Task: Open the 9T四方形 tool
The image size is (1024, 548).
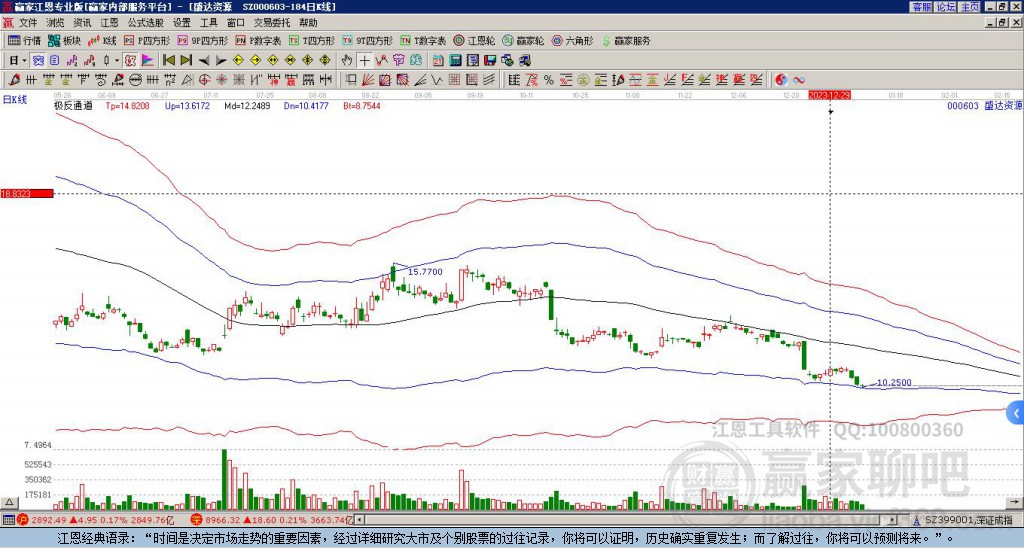Action: click(x=367, y=40)
